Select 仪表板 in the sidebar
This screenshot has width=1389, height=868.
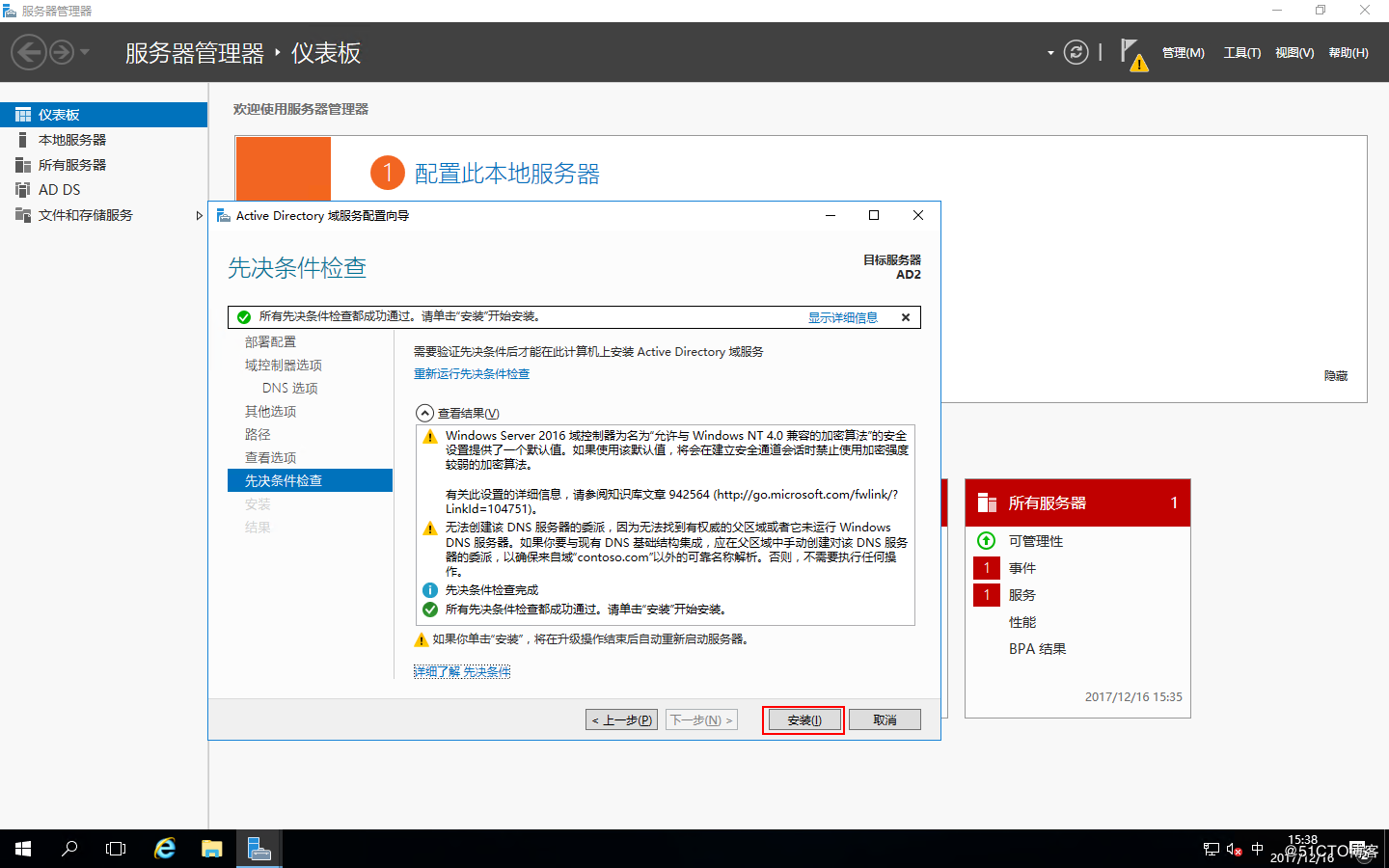coord(103,115)
